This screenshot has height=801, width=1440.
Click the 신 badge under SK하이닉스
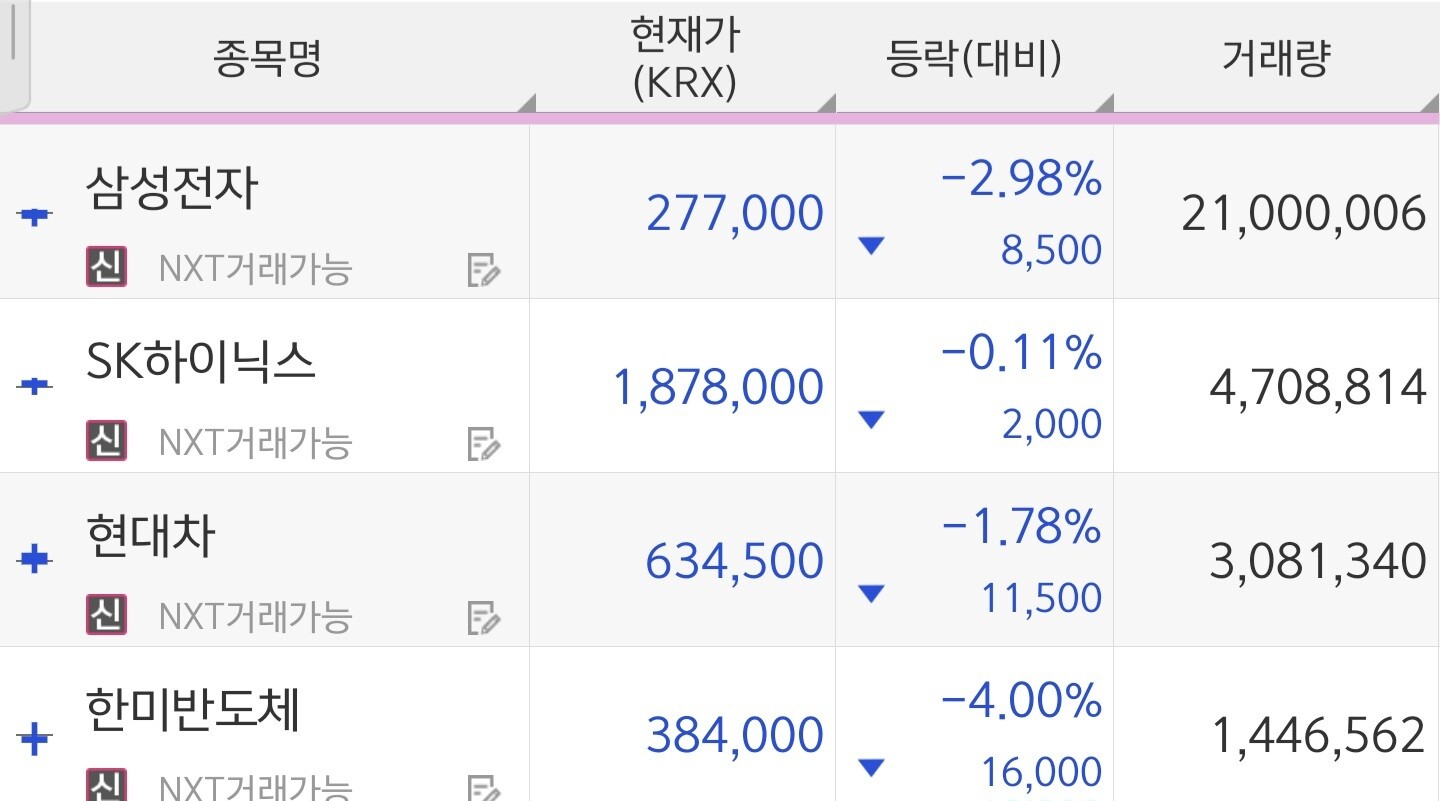(x=106, y=441)
